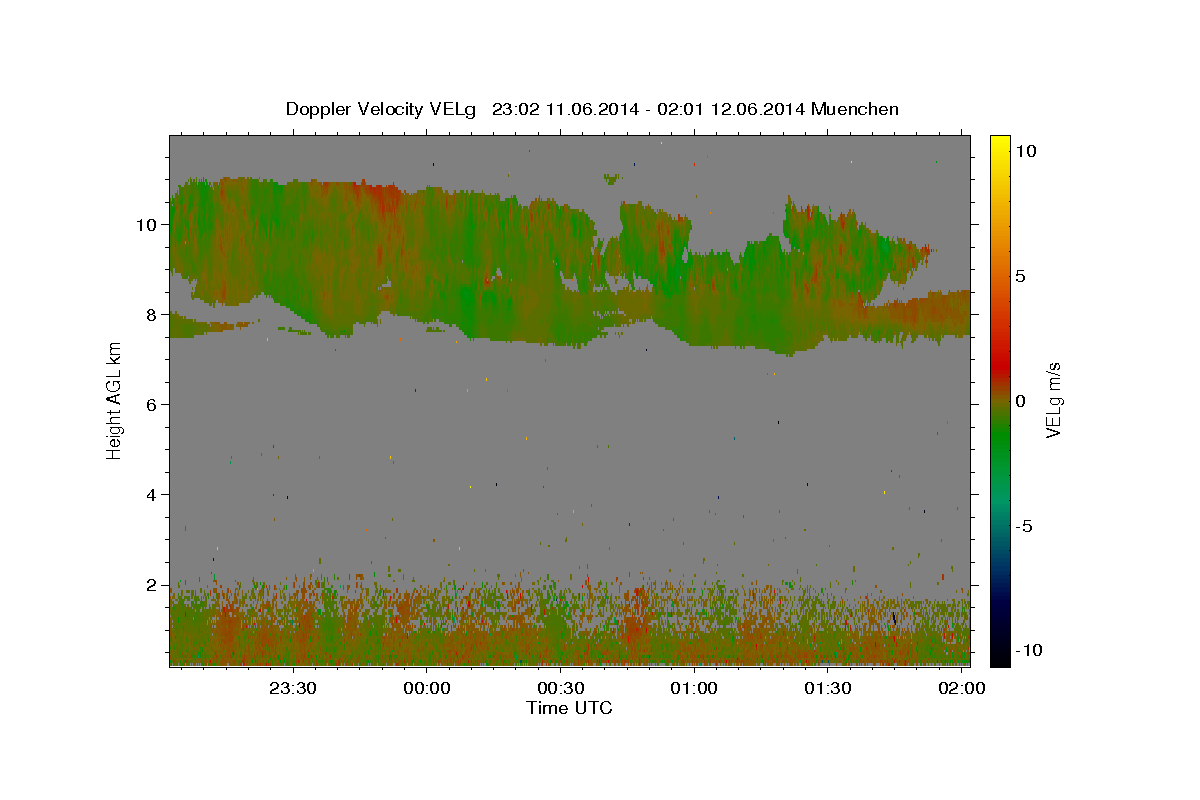This screenshot has width=1200, height=800.
Task: Click the colorbar value 10 label
Action: [1025, 150]
